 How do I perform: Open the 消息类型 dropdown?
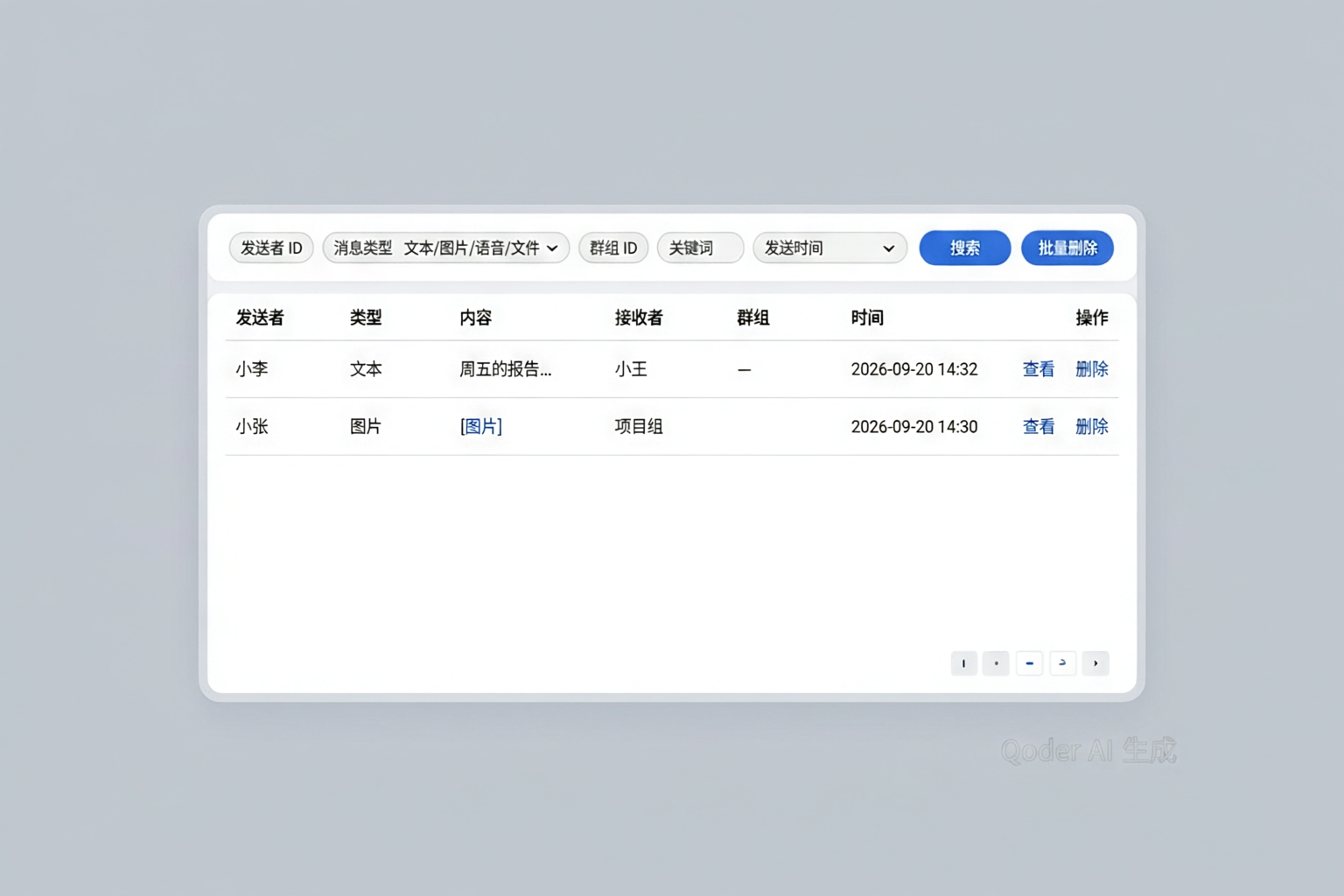446,248
